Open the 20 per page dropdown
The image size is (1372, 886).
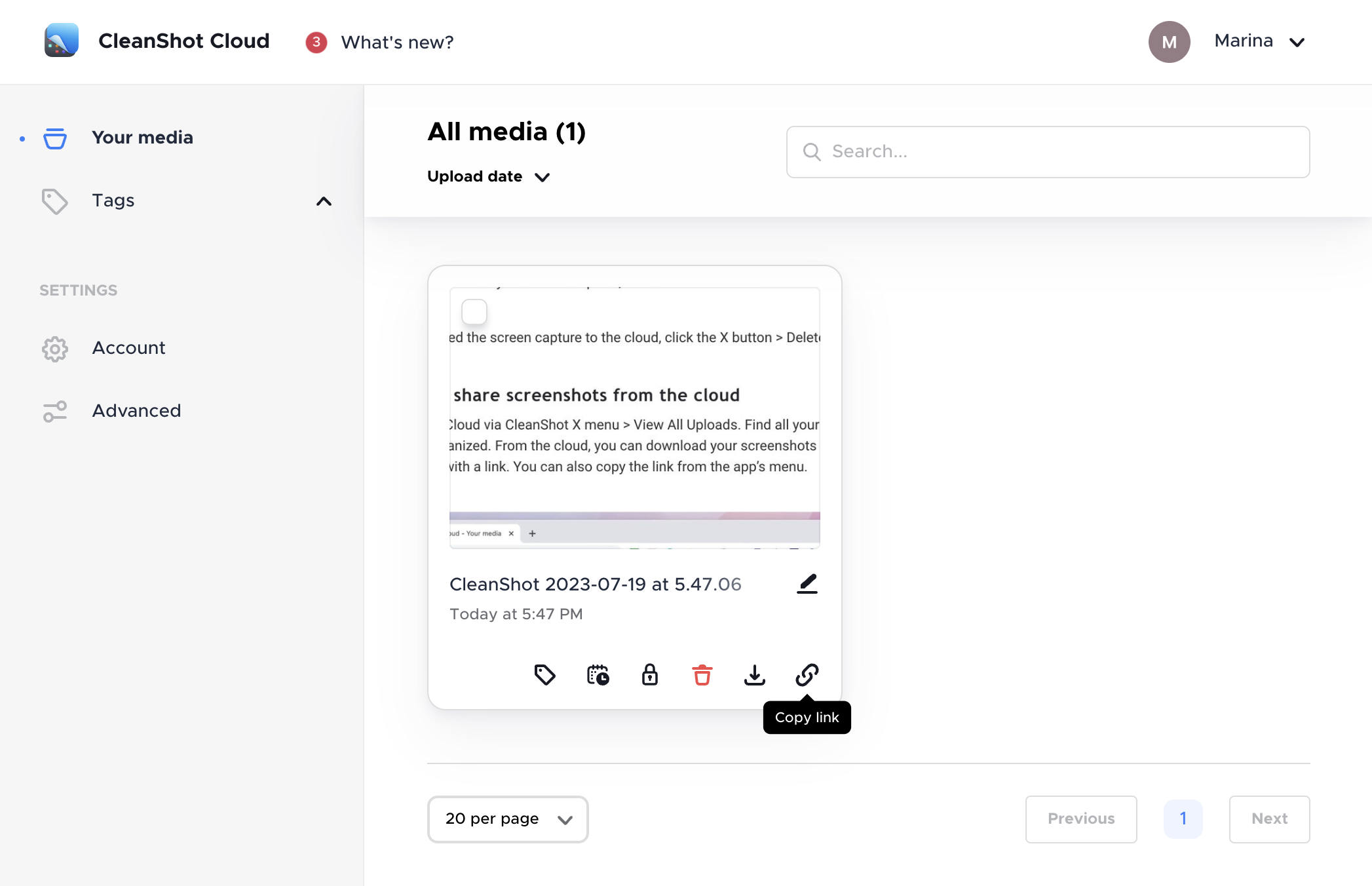[508, 819]
